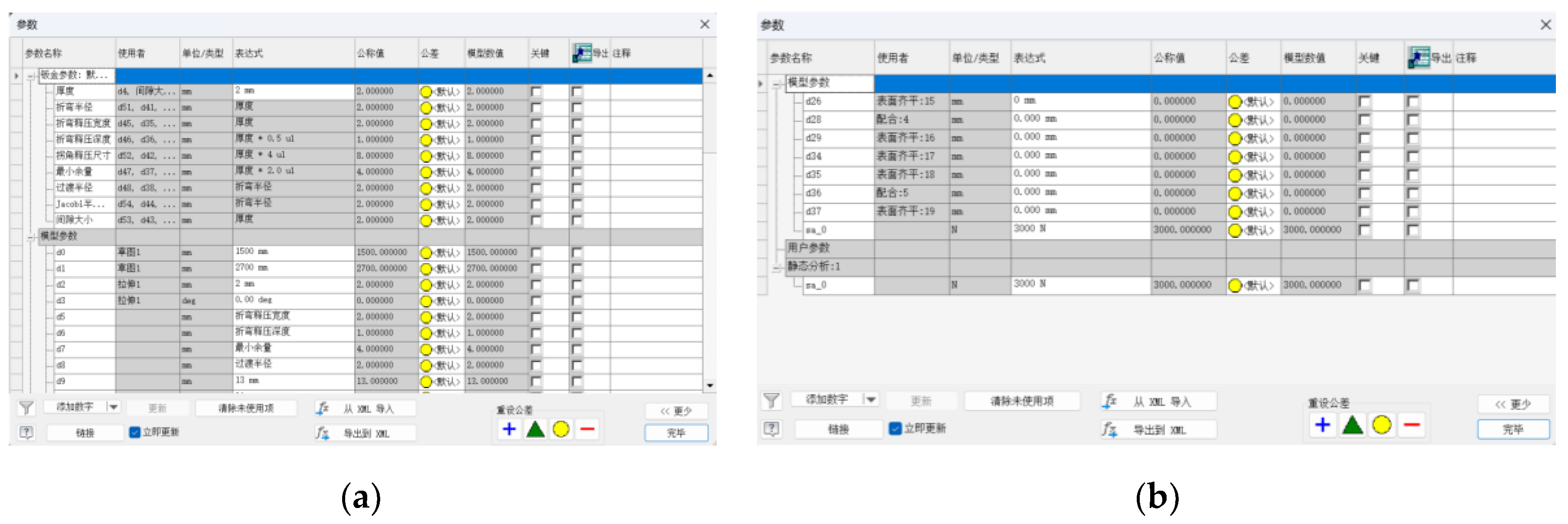The image size is (1568, 524).
Task: Click the export to XML fx icon in right dialog
Action: [x=1109, y=430]
